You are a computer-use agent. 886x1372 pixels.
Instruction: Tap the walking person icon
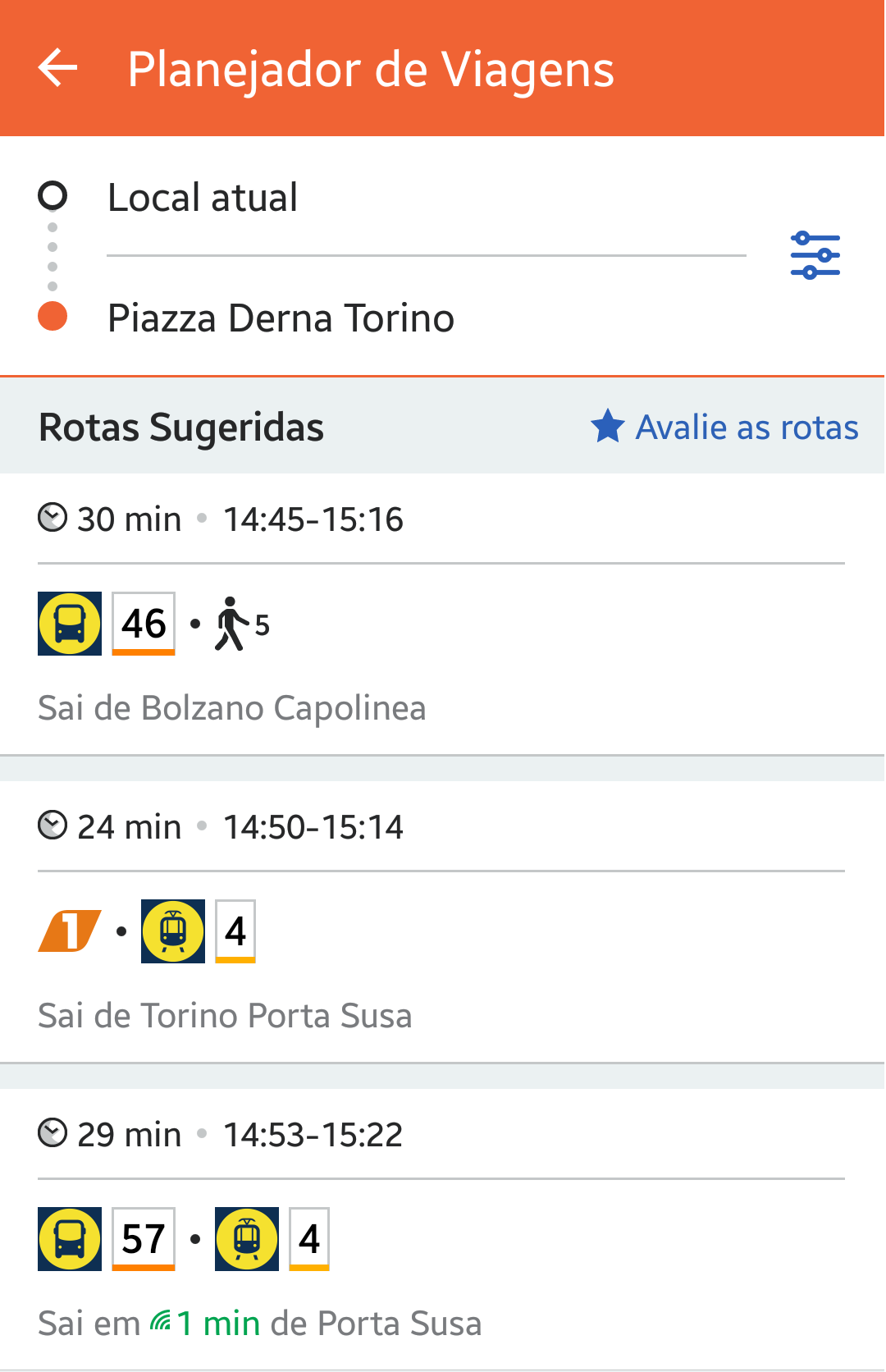(x=231, y=624)
